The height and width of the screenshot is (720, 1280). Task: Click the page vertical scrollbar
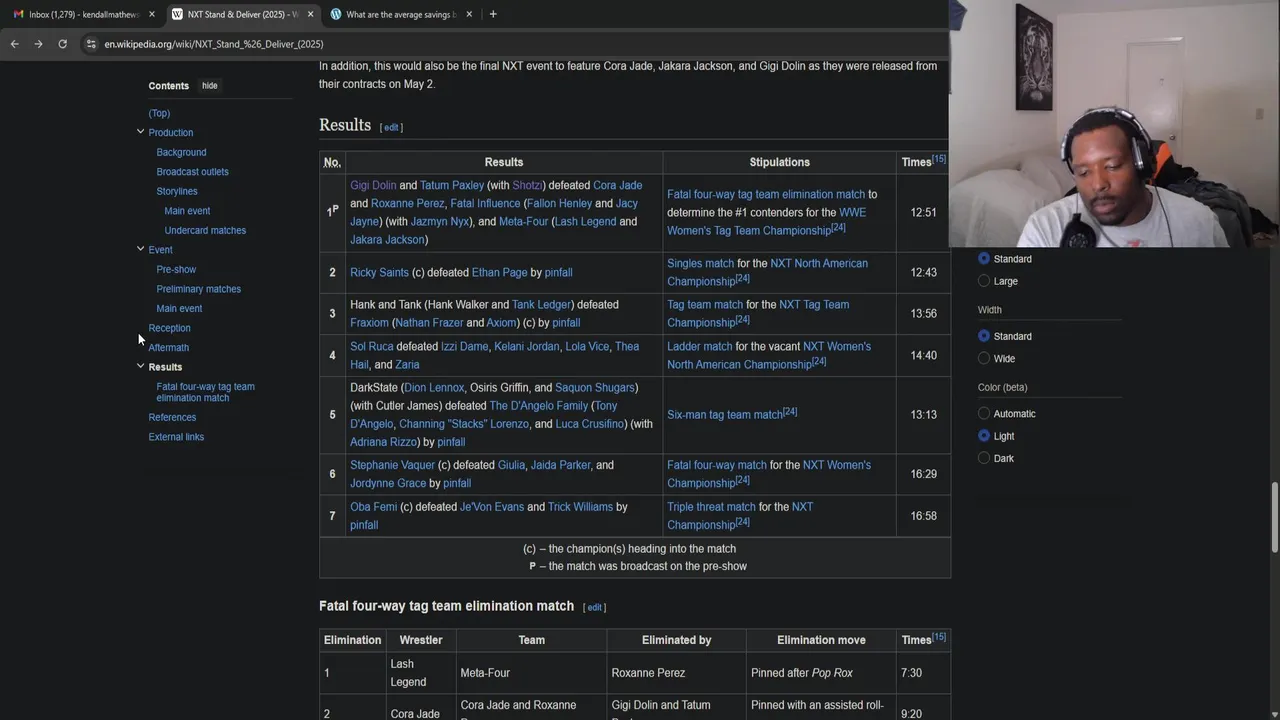click(1274, 516)
